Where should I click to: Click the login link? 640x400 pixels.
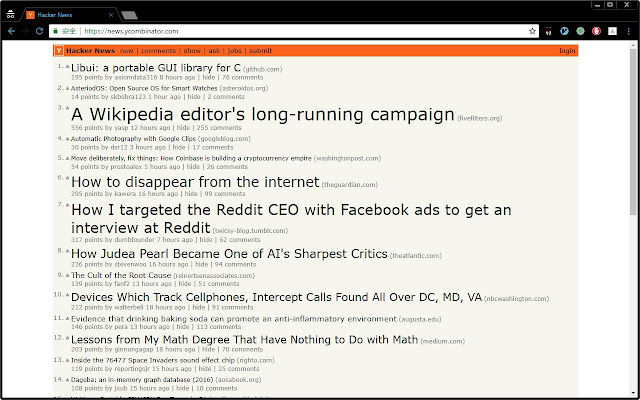pyautogui.click(x=567, y=51)
